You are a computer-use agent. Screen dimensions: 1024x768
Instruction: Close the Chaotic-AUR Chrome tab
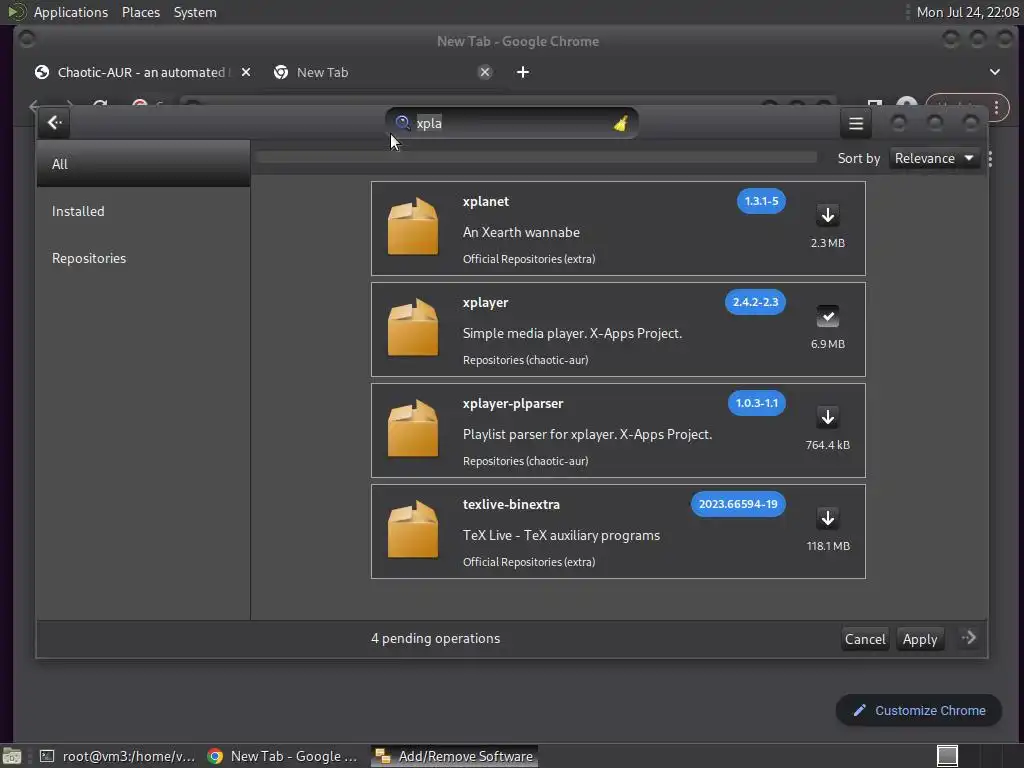pos(246,72)
